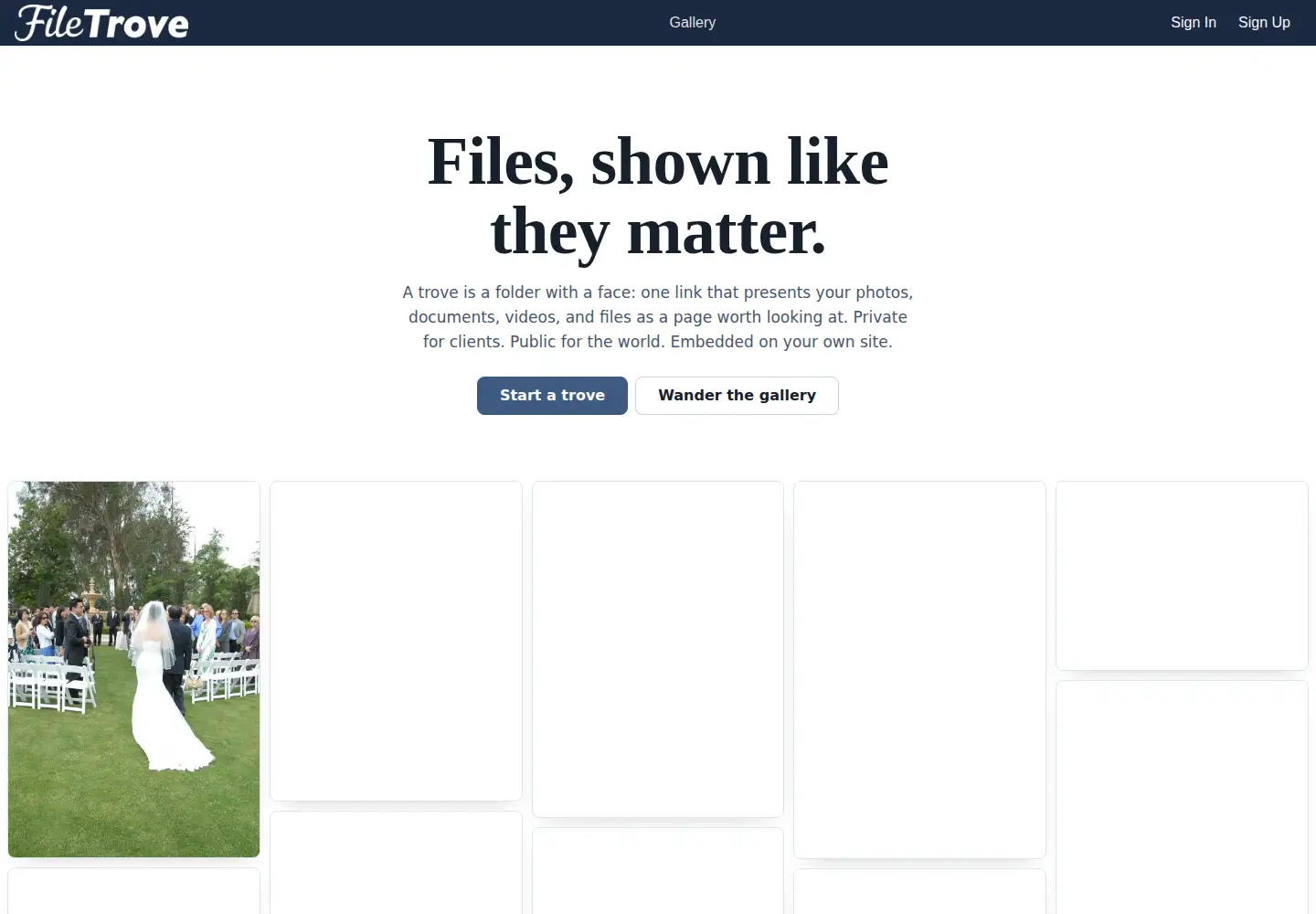This screenshot has height=914, width=1316.
Task: Click Wander the gallery button
Action: point(737,396)
